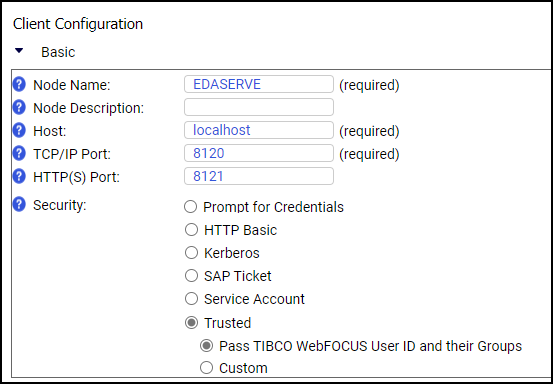Open help icon beside Node Description
The width and height of the screenshot is (553, 384).
(19, 108)
